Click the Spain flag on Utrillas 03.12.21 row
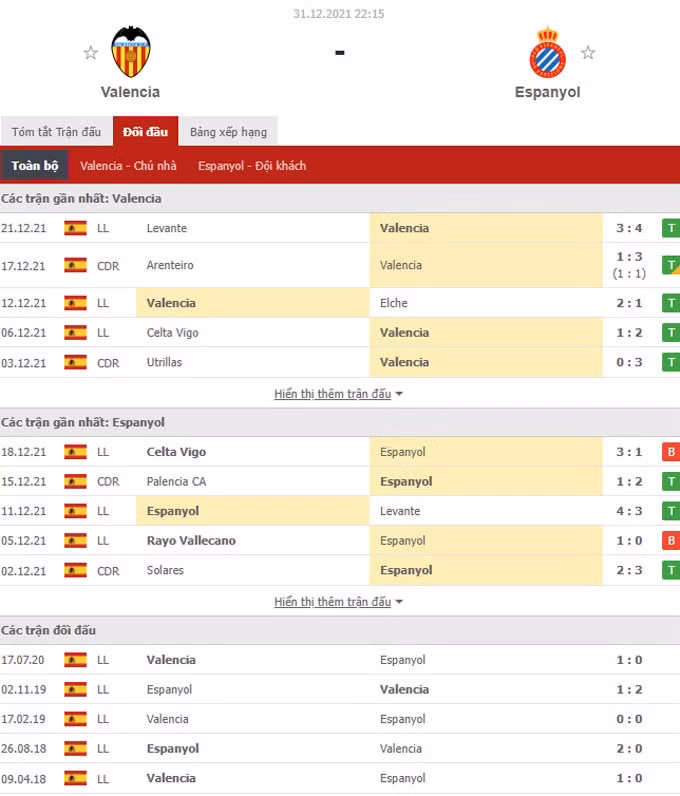The width and height of the screenshot is (680, 796). pyautogui.click(x=75, y=362)
